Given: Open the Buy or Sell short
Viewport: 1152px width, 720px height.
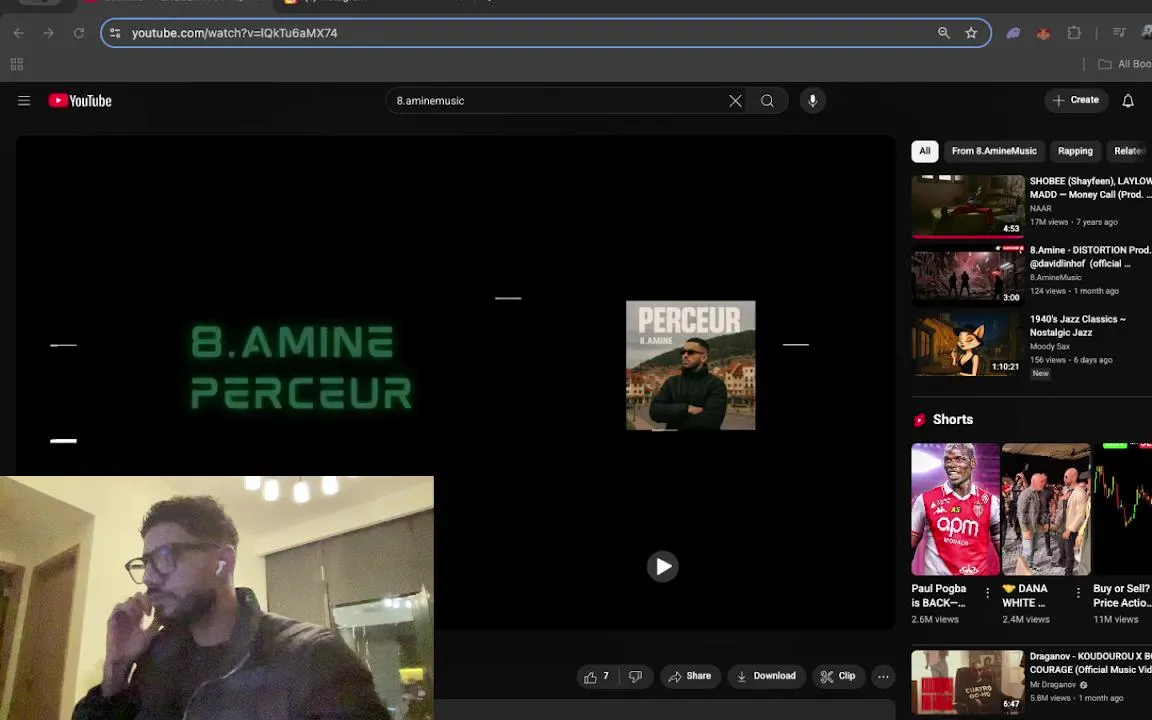Looking at the screenshot, I should (1123, 509).
